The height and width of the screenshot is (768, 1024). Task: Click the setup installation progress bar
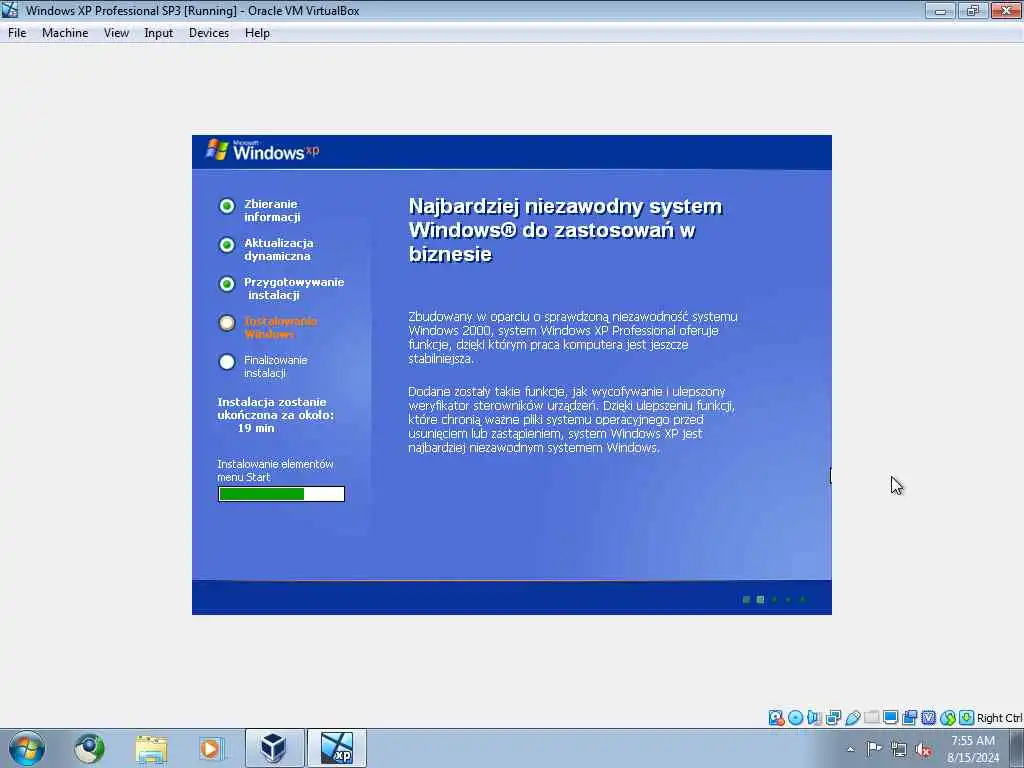point(281,494)
